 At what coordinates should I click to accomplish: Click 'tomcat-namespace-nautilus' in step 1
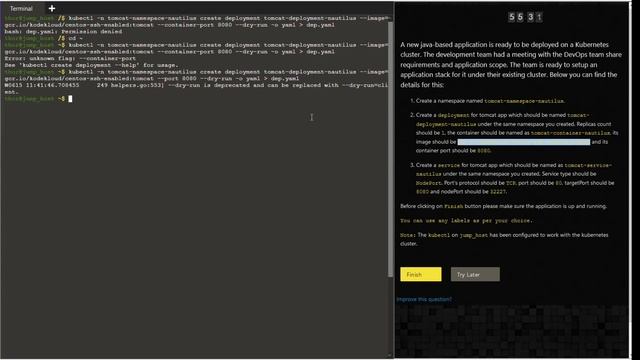click(524, 101)
